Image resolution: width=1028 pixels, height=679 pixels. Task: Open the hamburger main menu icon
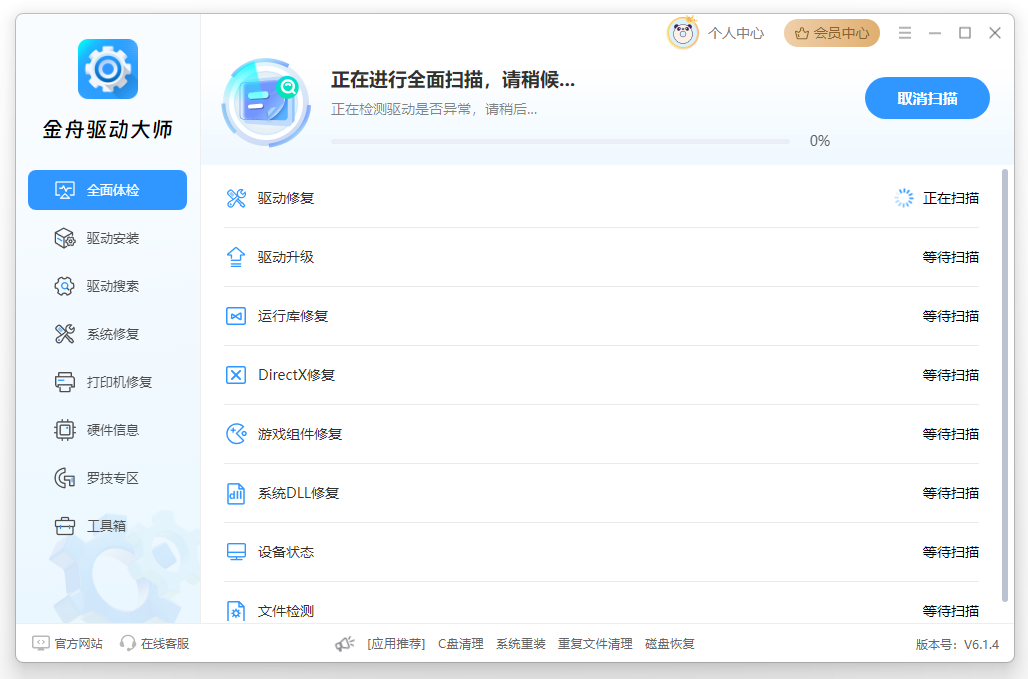coord(905,33)
